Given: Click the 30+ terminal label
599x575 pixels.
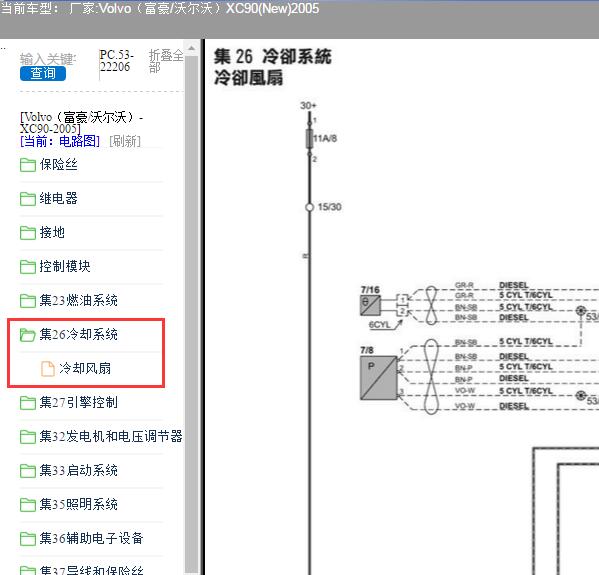Looking at the screenshot, I should click(x=308, y=105).
